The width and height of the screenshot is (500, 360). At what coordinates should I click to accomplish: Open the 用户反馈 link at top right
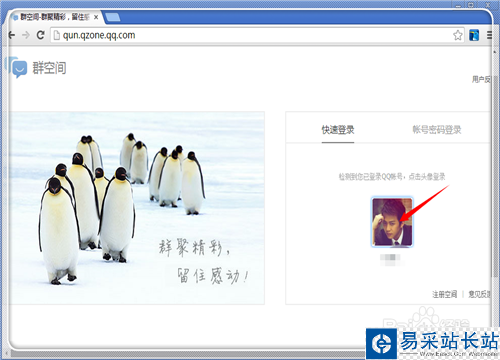[x=481, y=79]
